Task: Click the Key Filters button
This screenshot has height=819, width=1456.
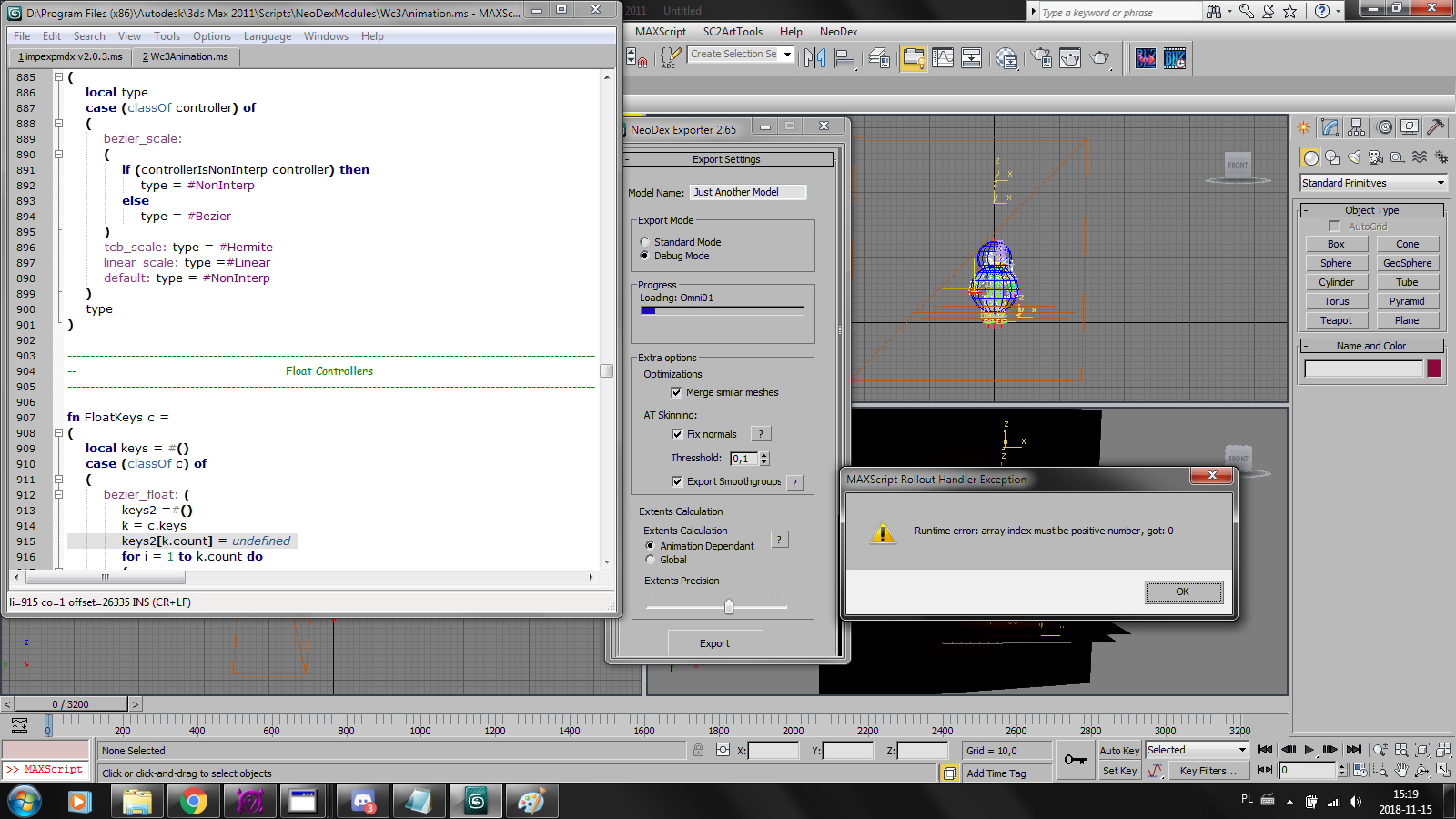Action: tap(1208, 771)
